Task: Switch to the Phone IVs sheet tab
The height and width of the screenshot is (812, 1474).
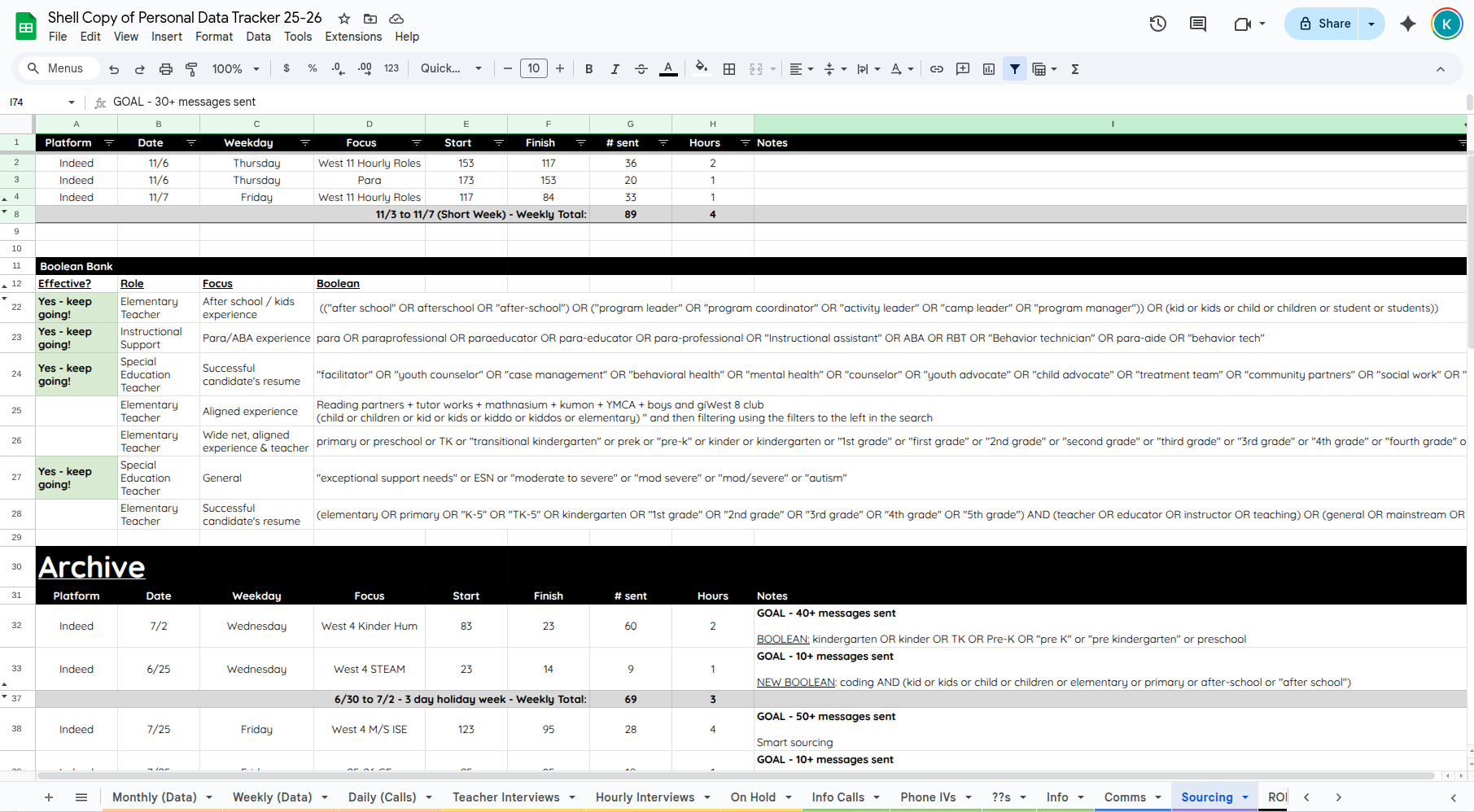Action: pyautogui.click(x=929, y=797)
